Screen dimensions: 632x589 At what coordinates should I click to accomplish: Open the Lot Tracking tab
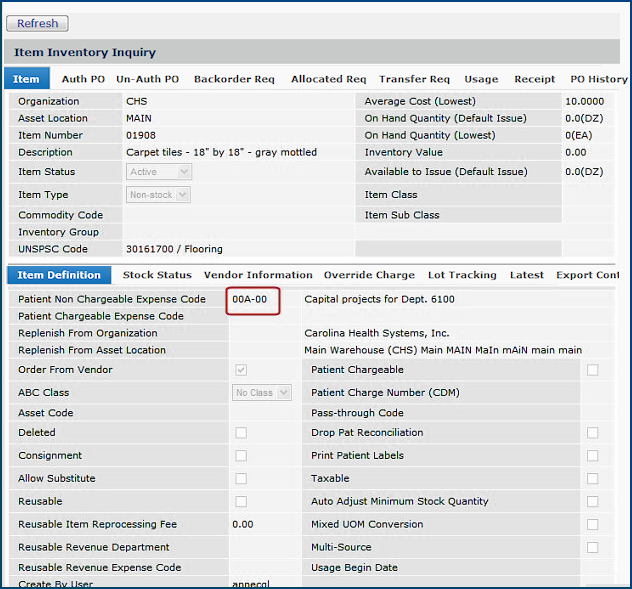[462, 275]
